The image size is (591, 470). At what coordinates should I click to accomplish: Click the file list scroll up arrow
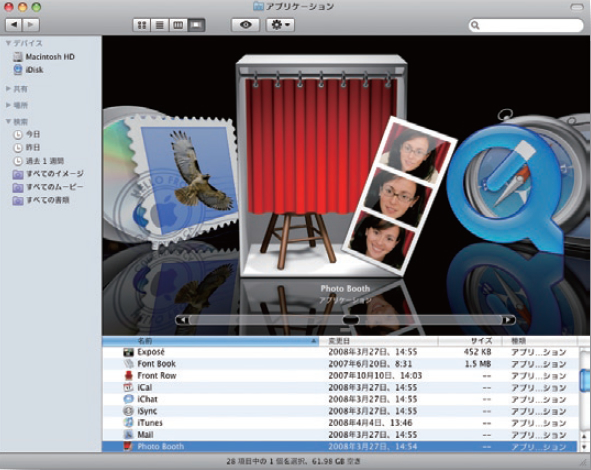(x=585, y=437)
